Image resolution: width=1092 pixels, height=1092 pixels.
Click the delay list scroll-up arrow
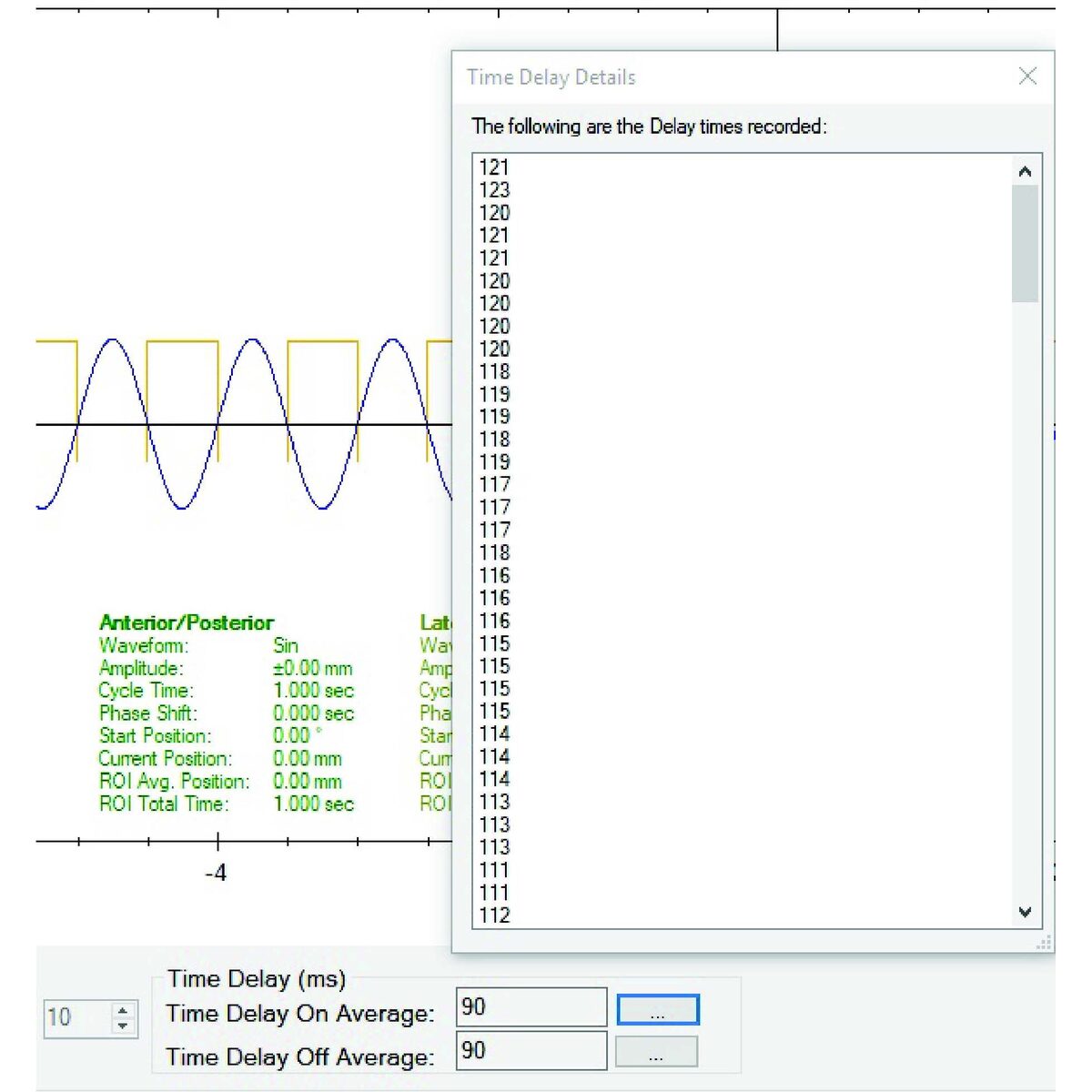[x=1025, y=171]
